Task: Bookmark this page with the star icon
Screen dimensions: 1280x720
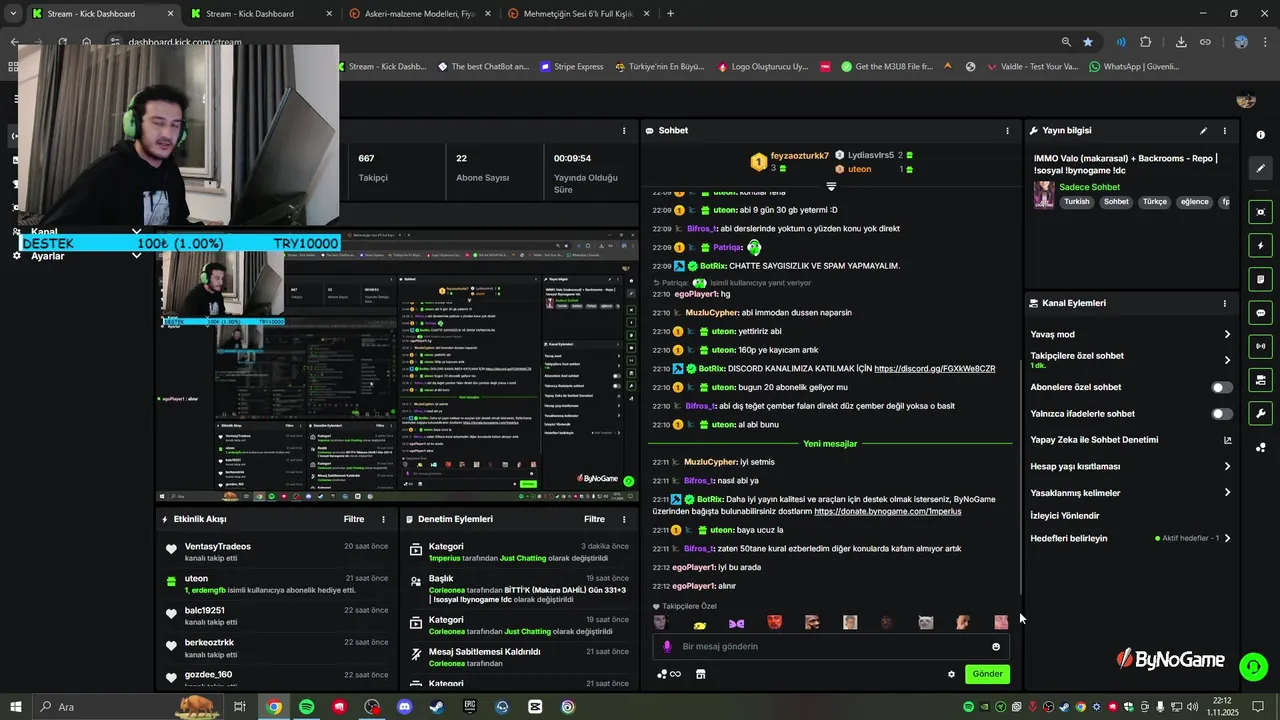Action: [x=1088, y=42]
